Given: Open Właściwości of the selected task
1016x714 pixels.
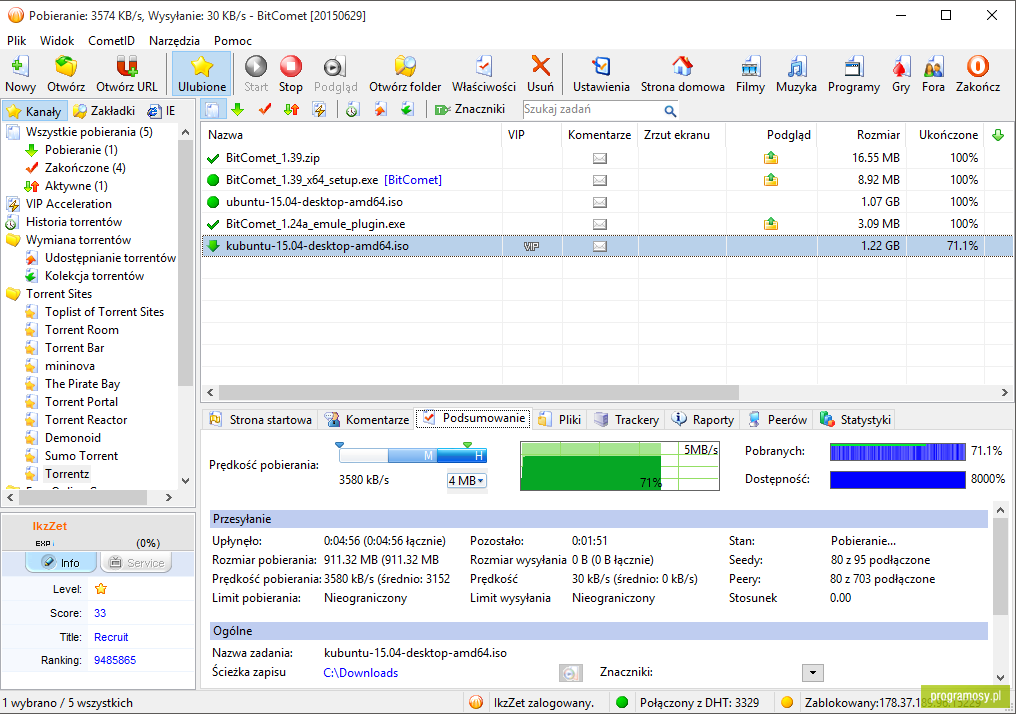Looking at the screenshot, I should tap(484, 73).
